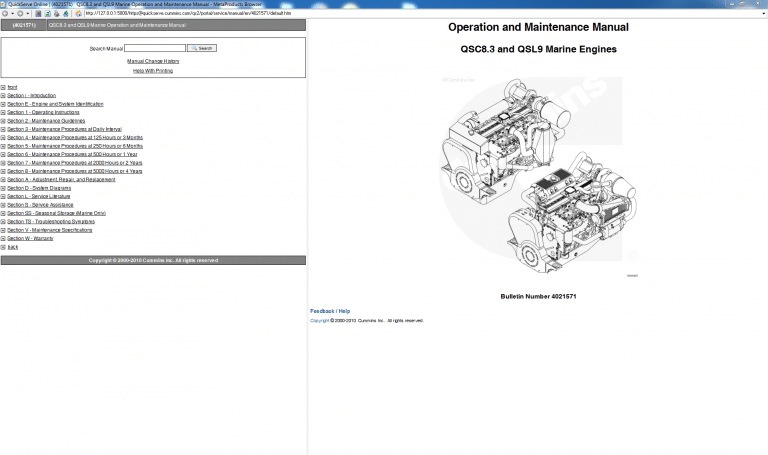The height and width of the screenshot is (455, 768).
Task: Open Section TS - Troubleshooting Symptoms link
Action: click(51, 221)
